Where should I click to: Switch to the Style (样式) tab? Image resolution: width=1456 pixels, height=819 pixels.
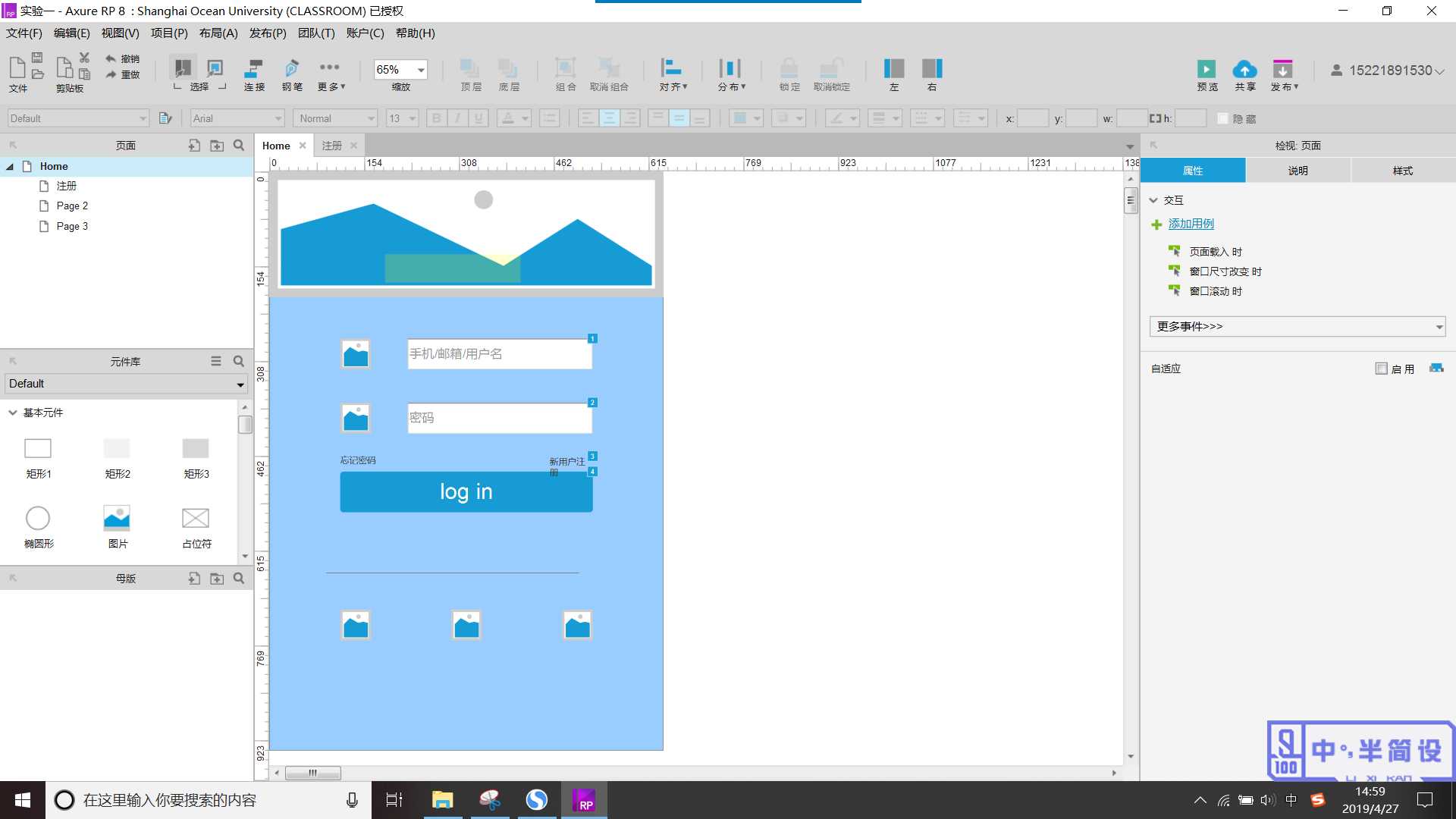coord(1402,171)
